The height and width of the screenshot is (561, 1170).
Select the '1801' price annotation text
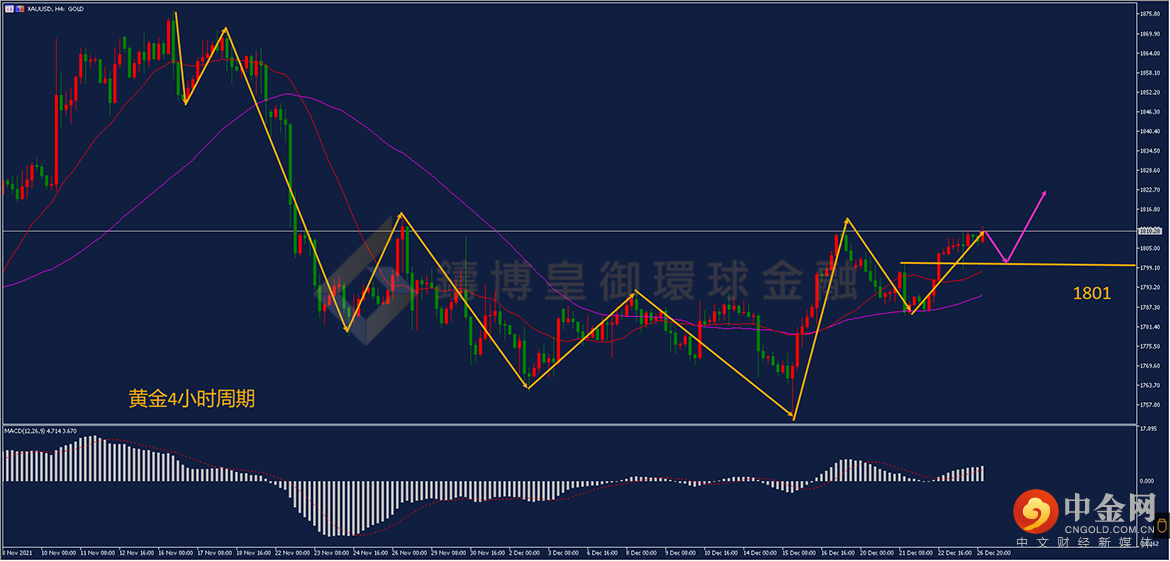pos(1092,295)
